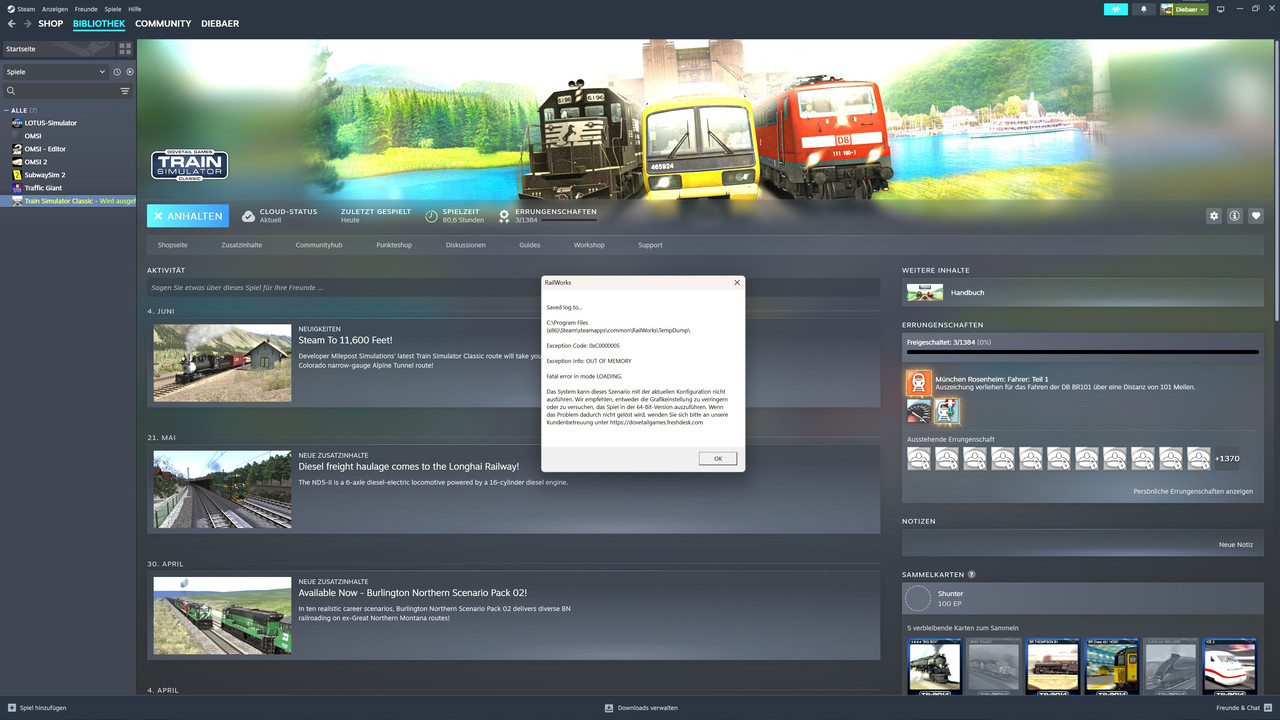Click the achievements progress bar
The height and width of the screenshot is (720, 1280).
1083,352
